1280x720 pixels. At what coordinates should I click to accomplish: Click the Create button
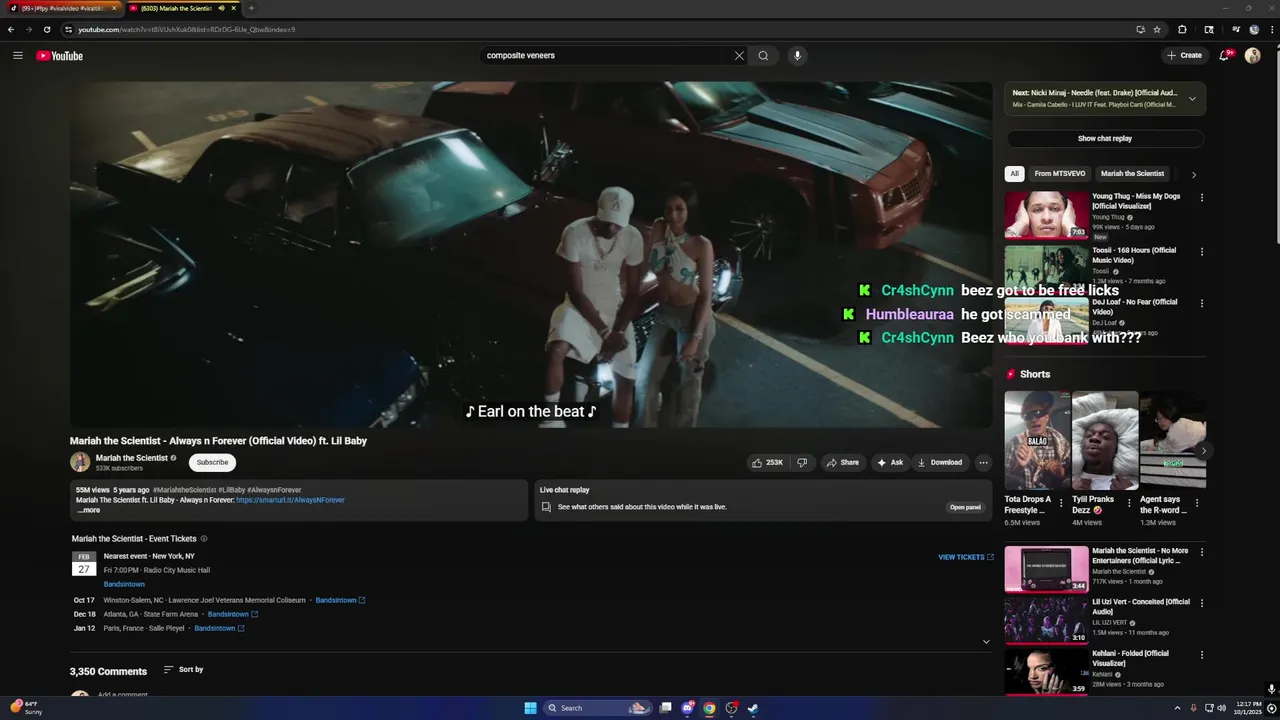click(x=1184, y=56)
